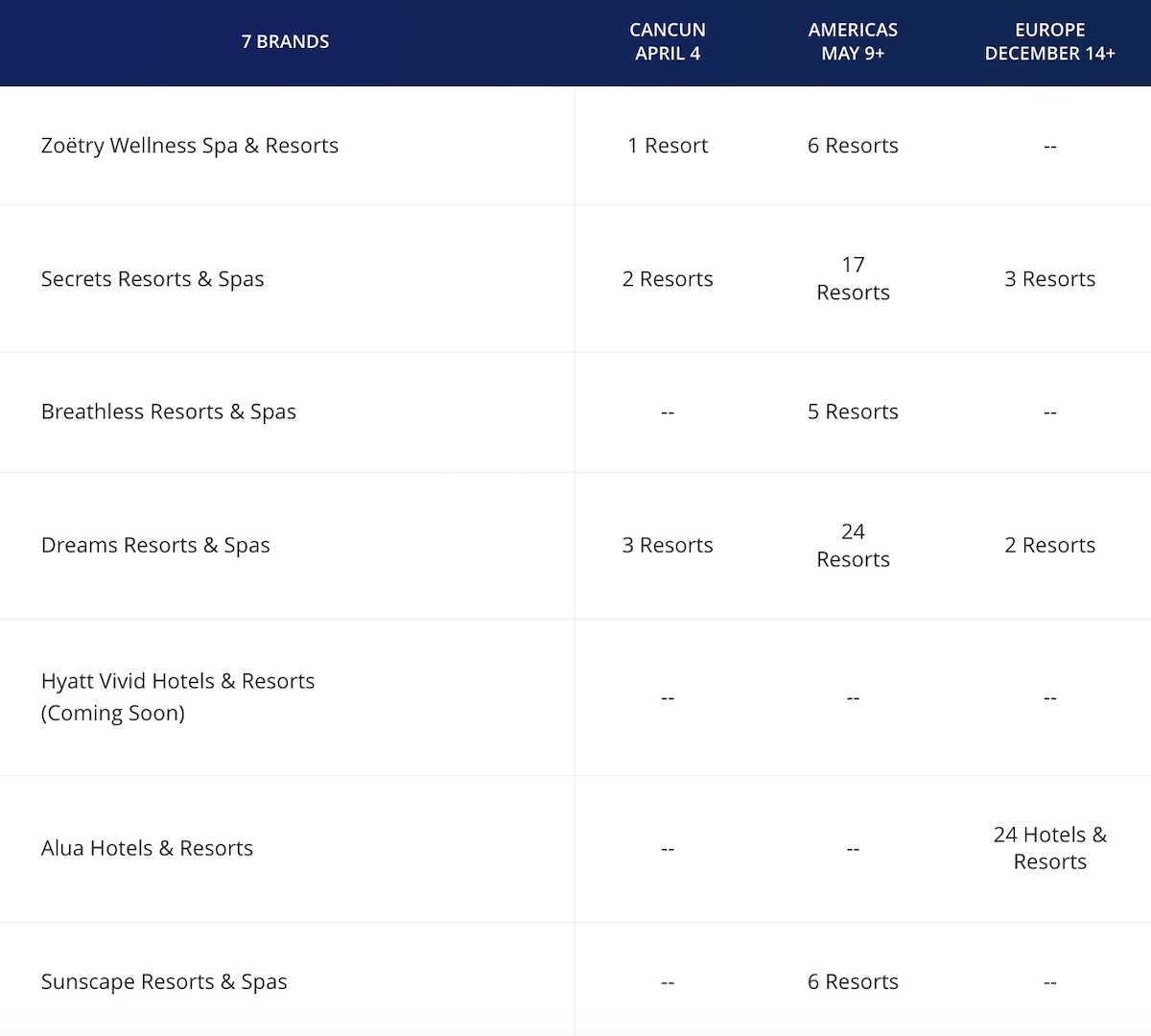Select Secrets '17 Resorts' Americas cell

[853, 278]
